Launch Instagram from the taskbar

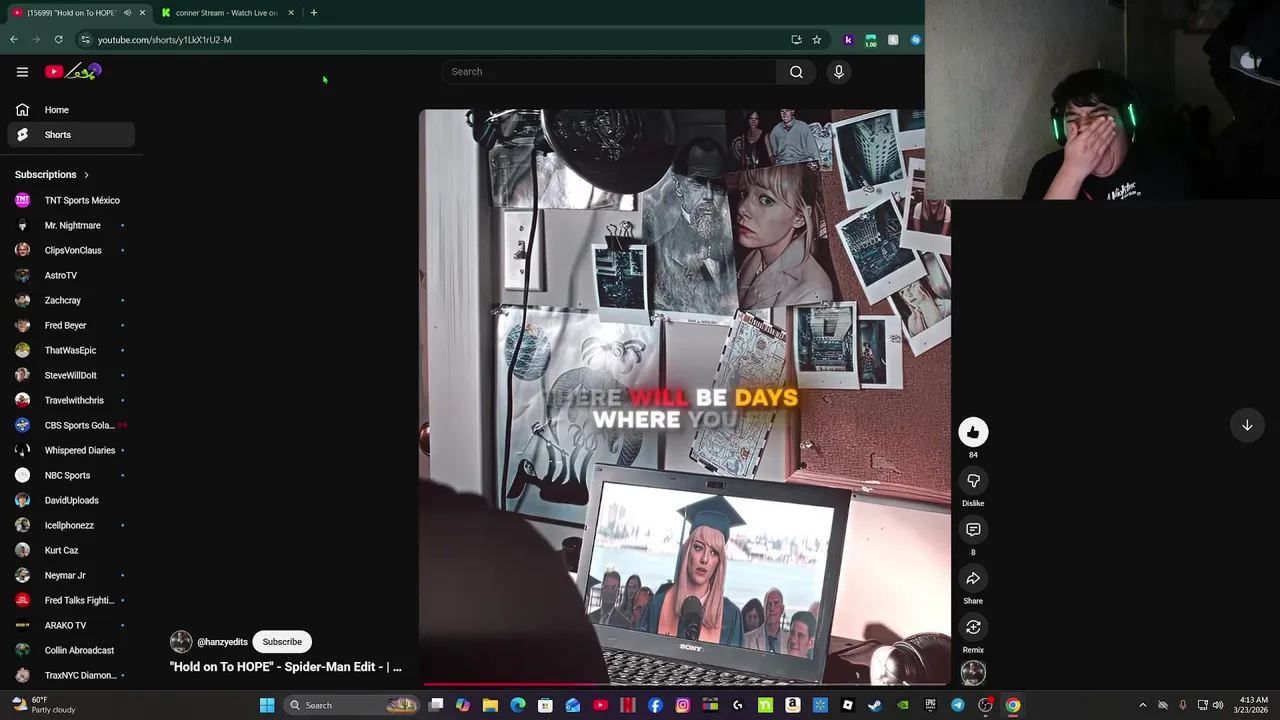coord(683,705)
